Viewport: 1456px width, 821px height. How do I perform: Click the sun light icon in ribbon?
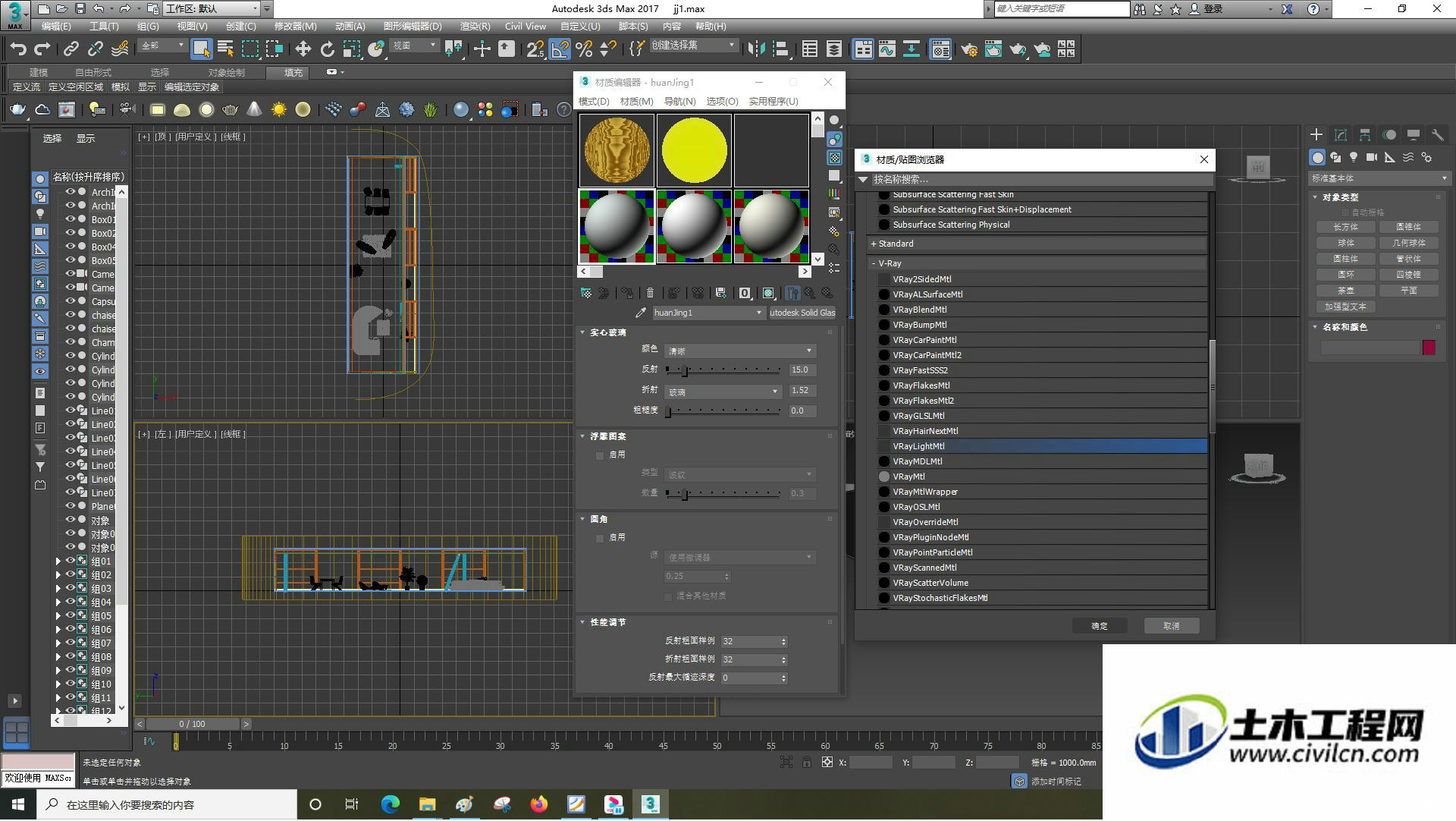click(x=279, y=110)
